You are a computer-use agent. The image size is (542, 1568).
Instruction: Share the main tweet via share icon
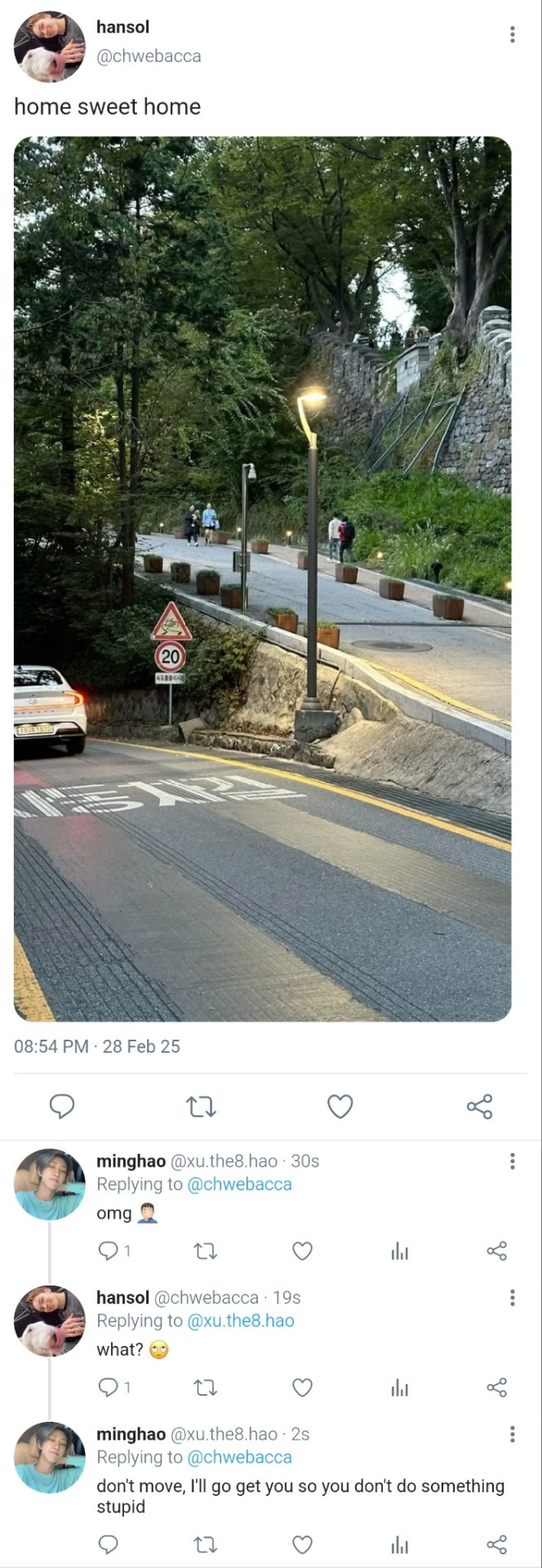[x=480, y=1107]
